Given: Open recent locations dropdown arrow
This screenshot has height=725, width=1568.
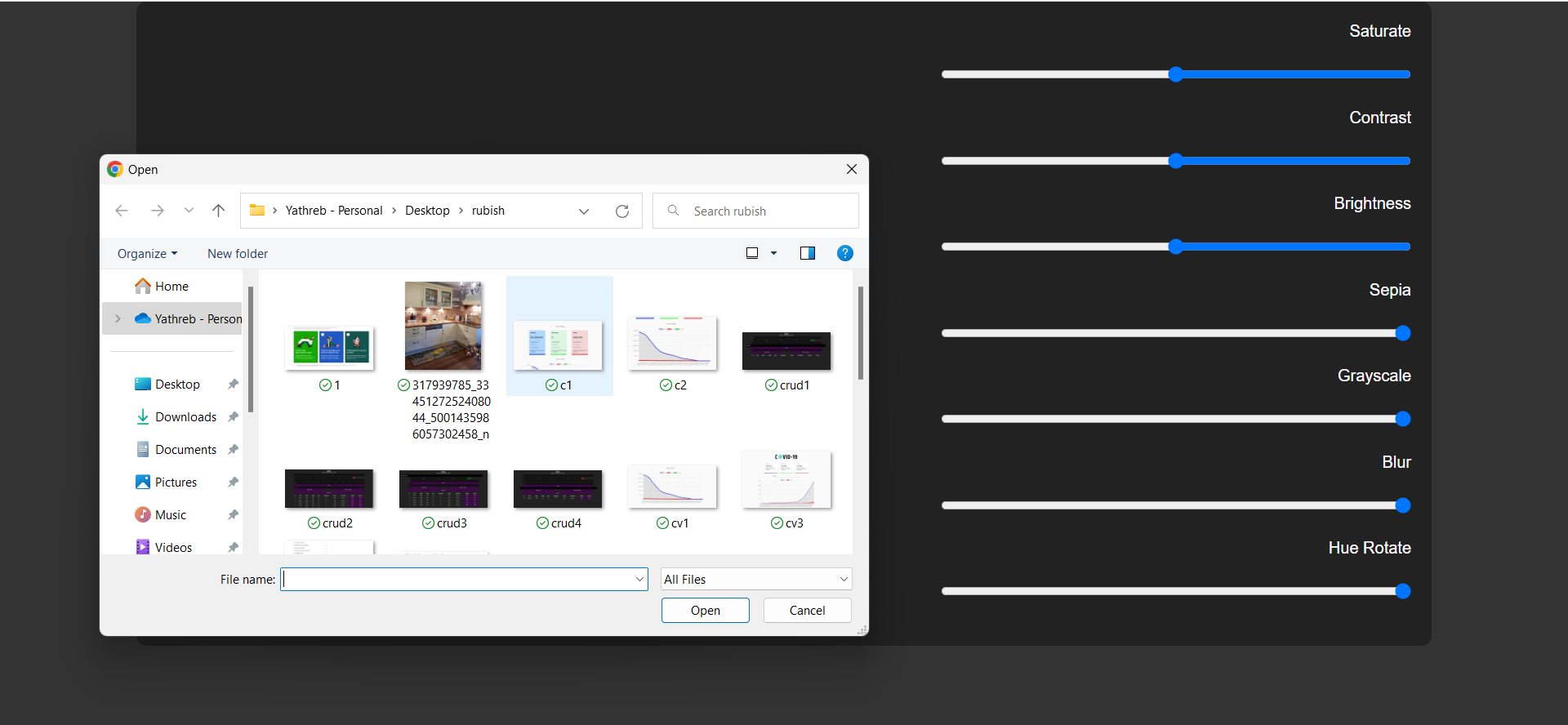Looking at the screenshot, I should tap(189, 211).
